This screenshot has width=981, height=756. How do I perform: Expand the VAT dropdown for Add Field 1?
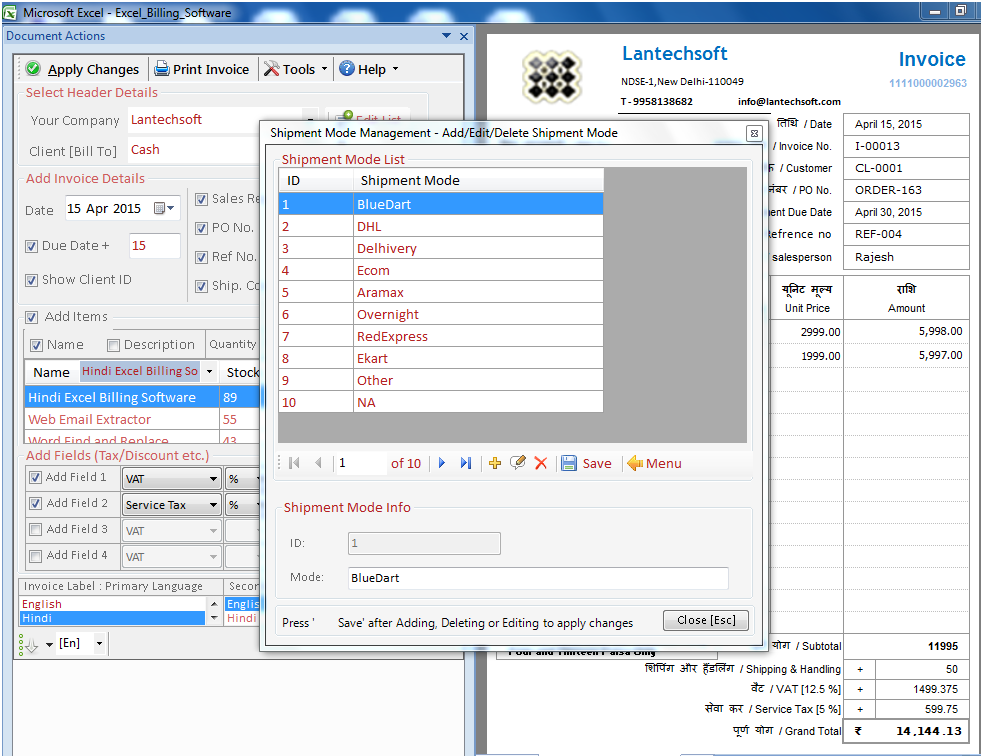pos(213,479)
